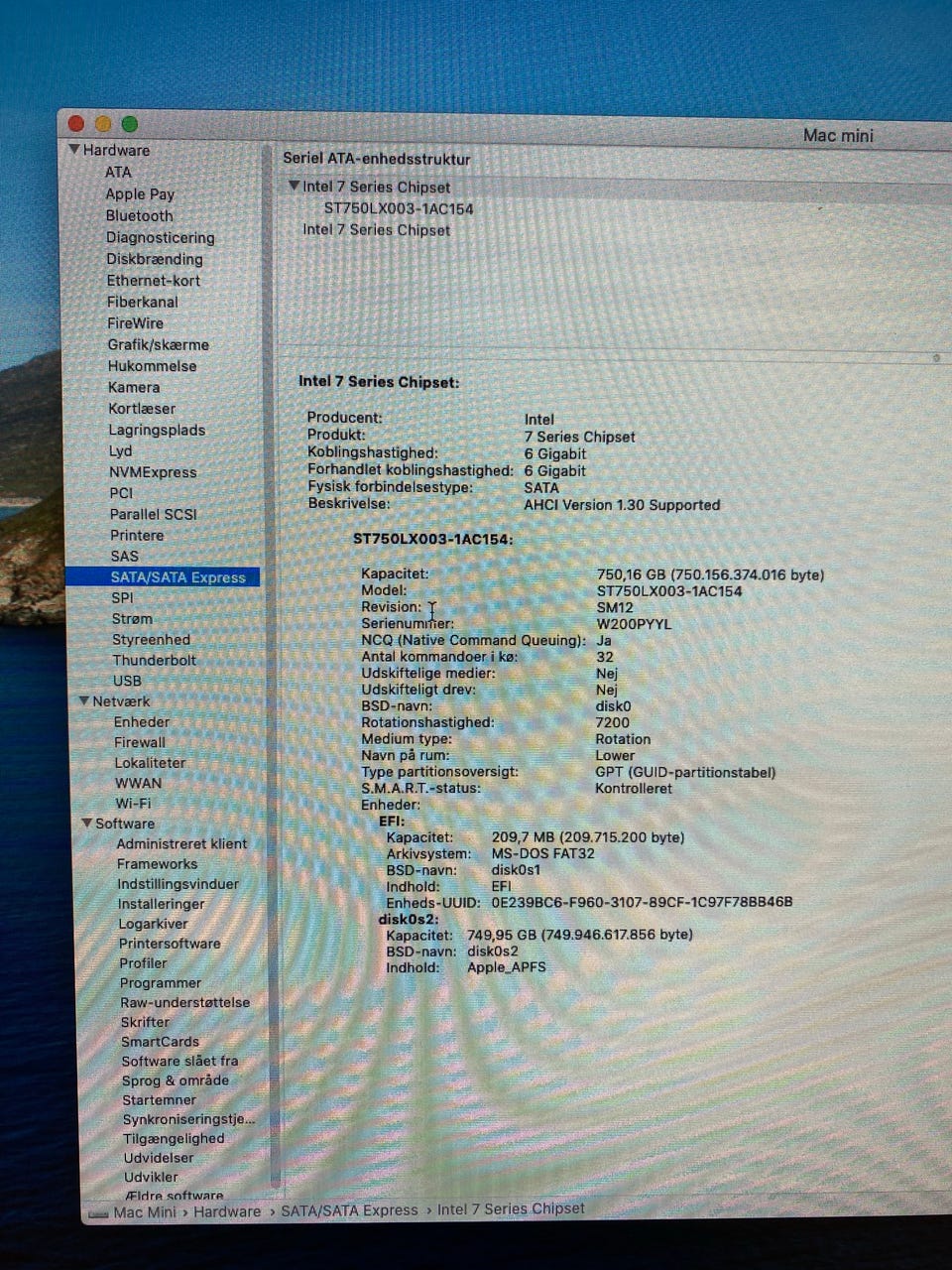
Task: Select NVMExpress in the sidebar
Action: pyautogui.click(x=153, y=472)
